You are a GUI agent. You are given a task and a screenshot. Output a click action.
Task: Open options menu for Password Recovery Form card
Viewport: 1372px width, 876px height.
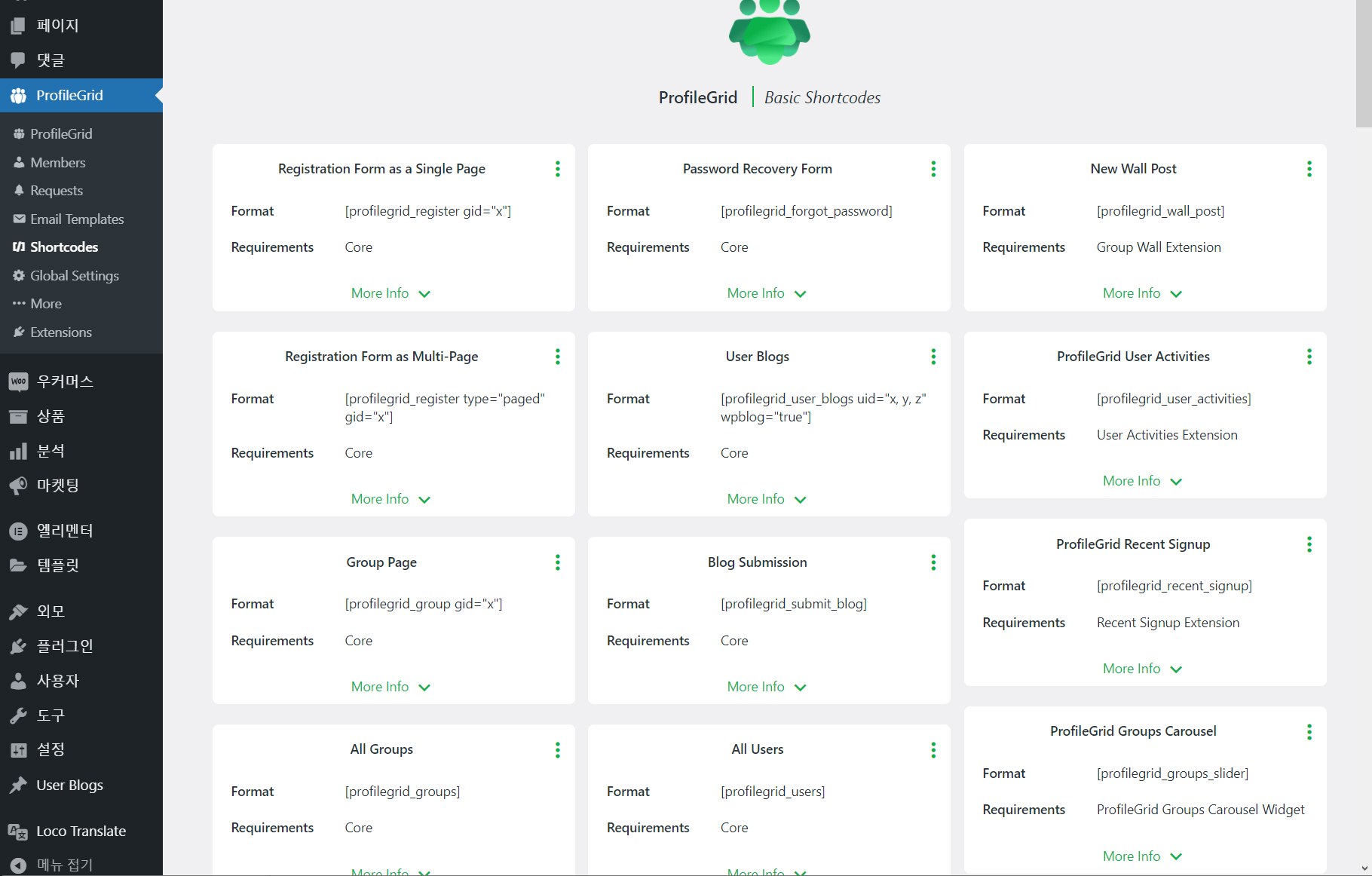click(933, 169)
